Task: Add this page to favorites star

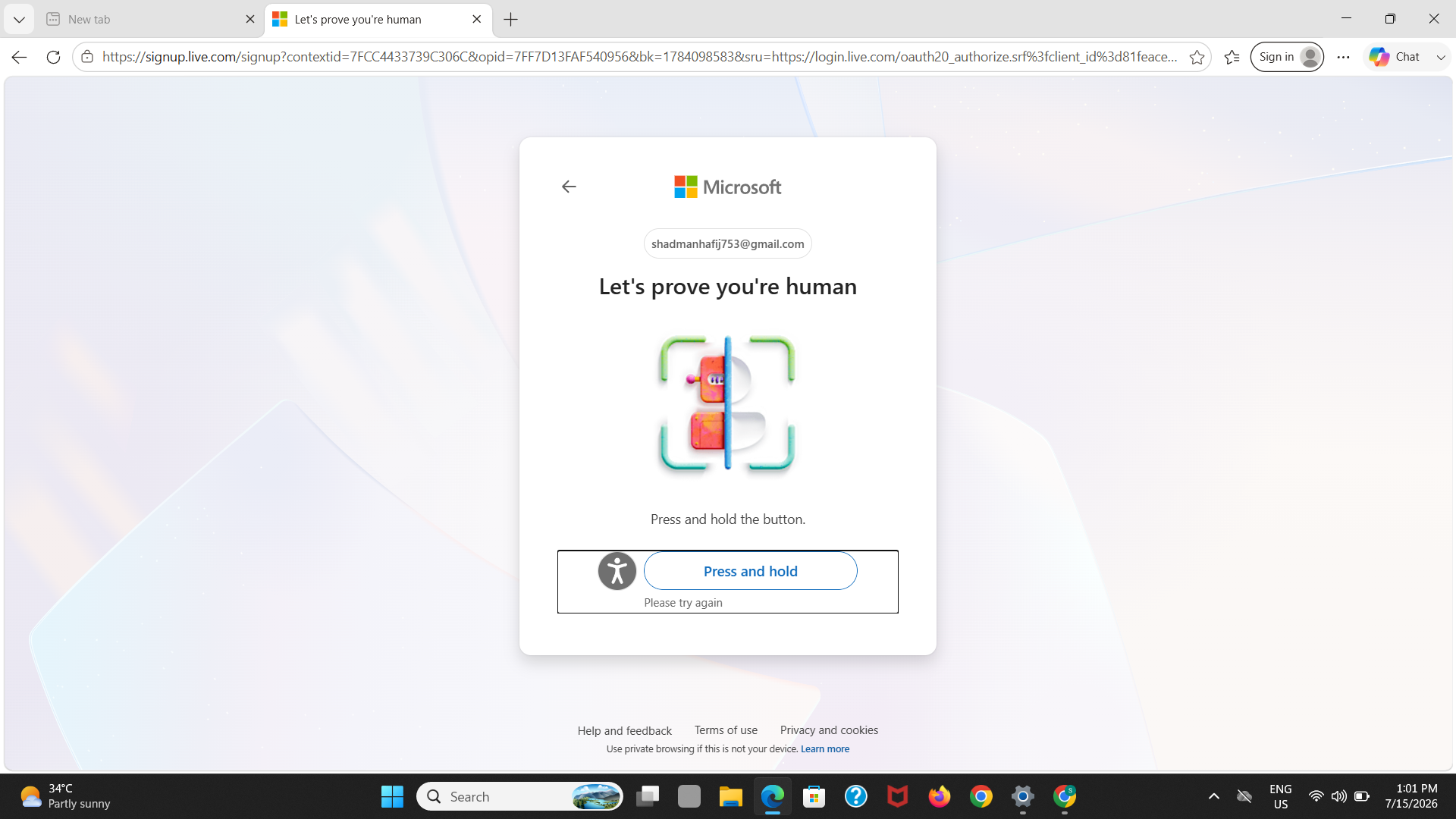Action: click(x=1197, y=57)
